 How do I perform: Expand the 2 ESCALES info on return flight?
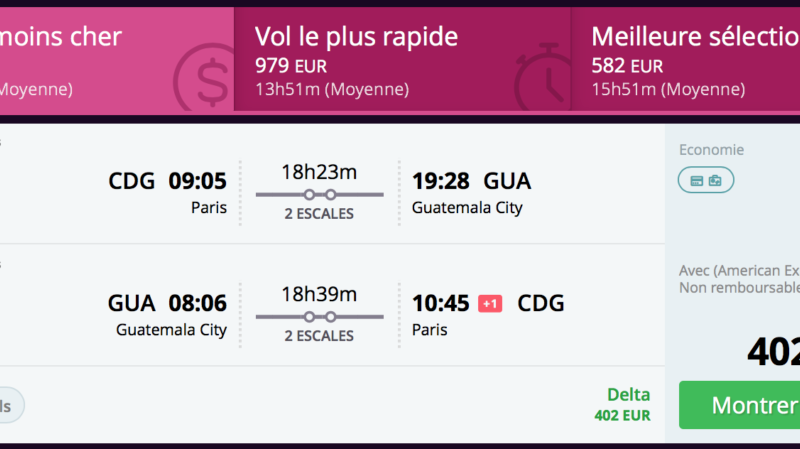(x=319, y=336)
